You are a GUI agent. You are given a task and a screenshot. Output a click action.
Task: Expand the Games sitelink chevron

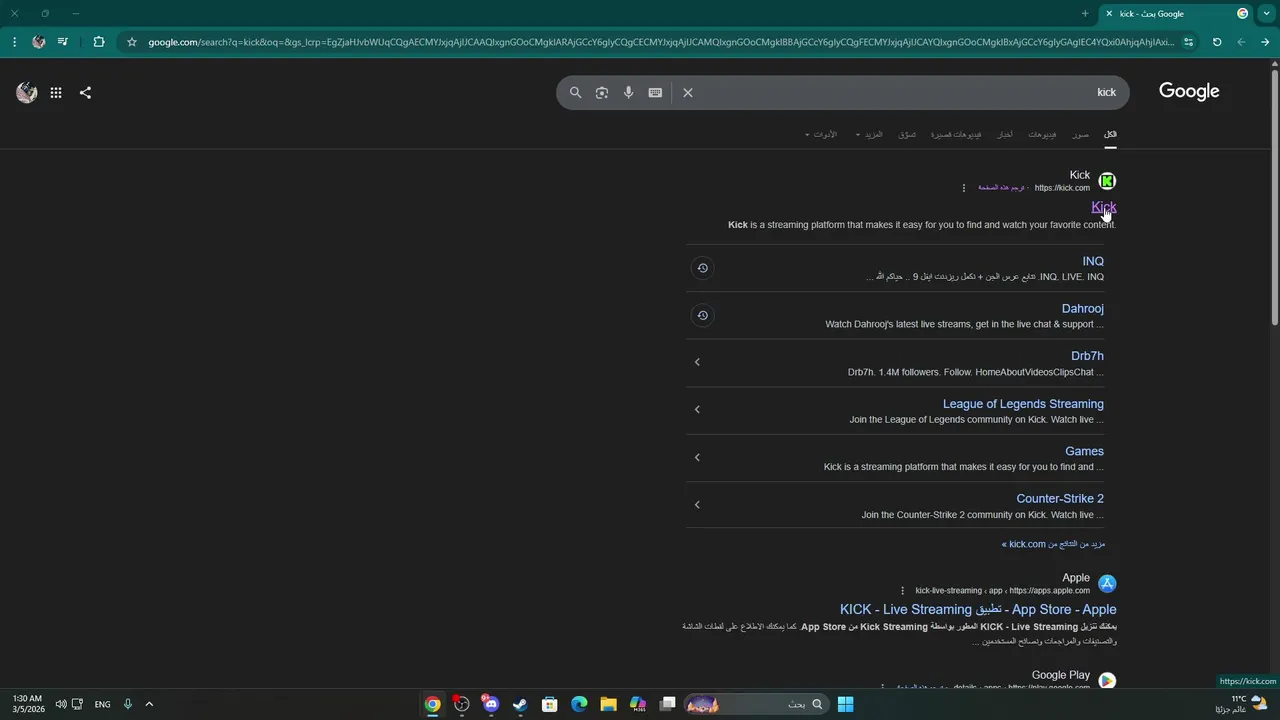point(697,457)
